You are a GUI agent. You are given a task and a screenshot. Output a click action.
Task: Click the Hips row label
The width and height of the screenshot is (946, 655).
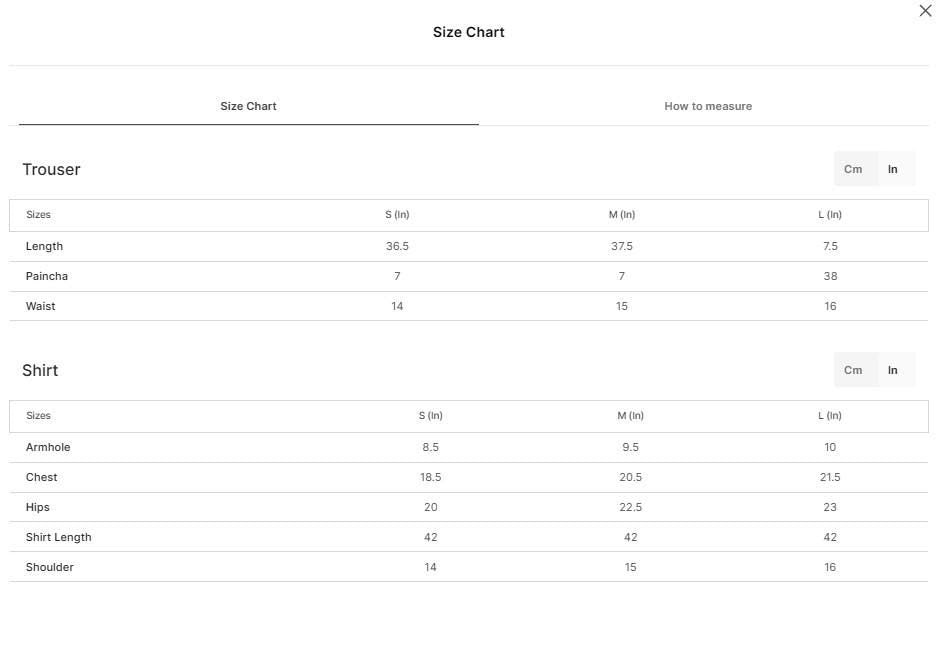37,508
